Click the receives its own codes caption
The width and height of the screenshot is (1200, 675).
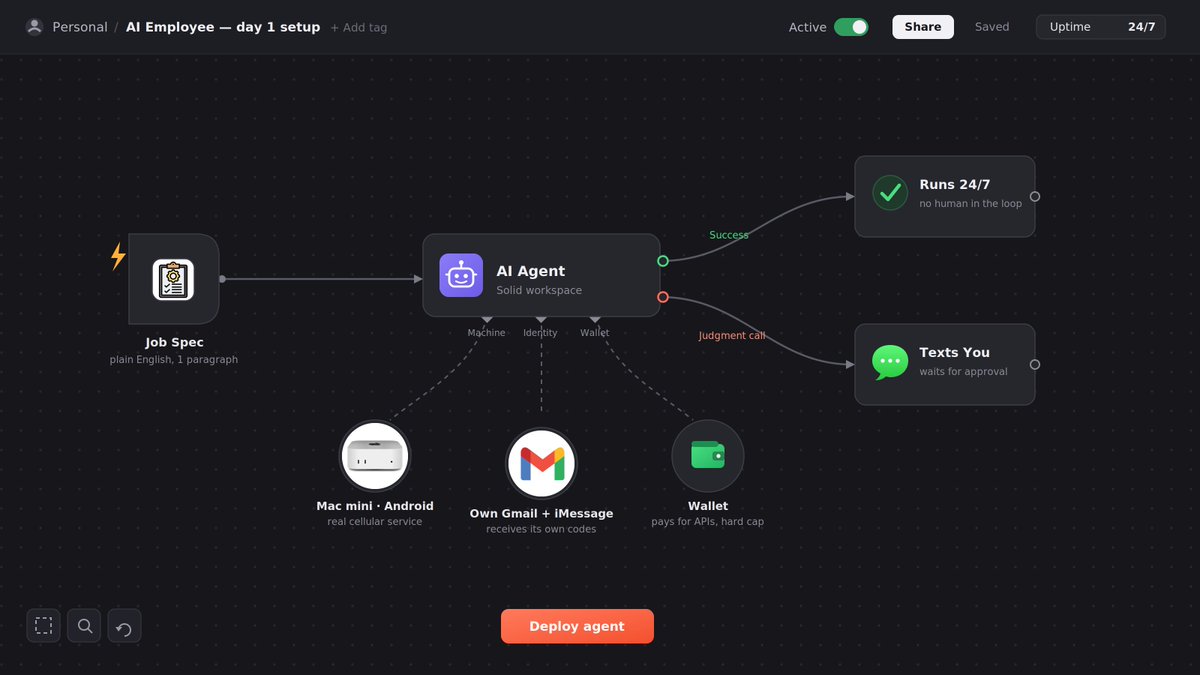pos(541,529)
